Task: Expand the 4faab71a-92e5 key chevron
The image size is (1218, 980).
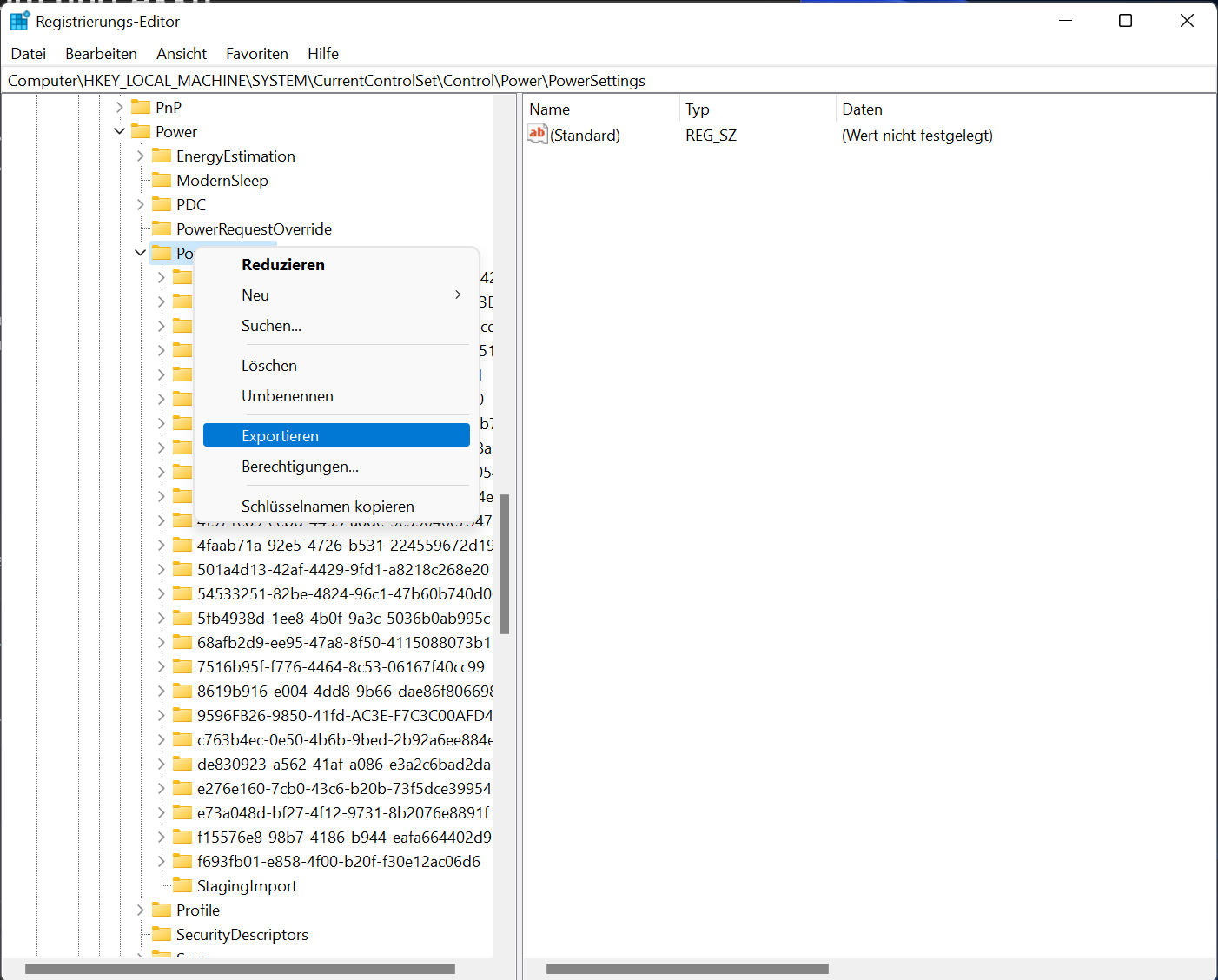Action: (x=162, y=545)
